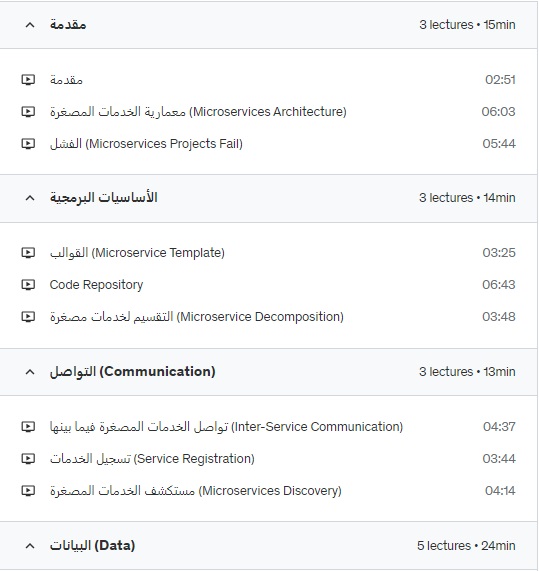Screen dimensions: 539x571
Task: Collapse the الأساسيات البرمجية section
Action: 30,198
